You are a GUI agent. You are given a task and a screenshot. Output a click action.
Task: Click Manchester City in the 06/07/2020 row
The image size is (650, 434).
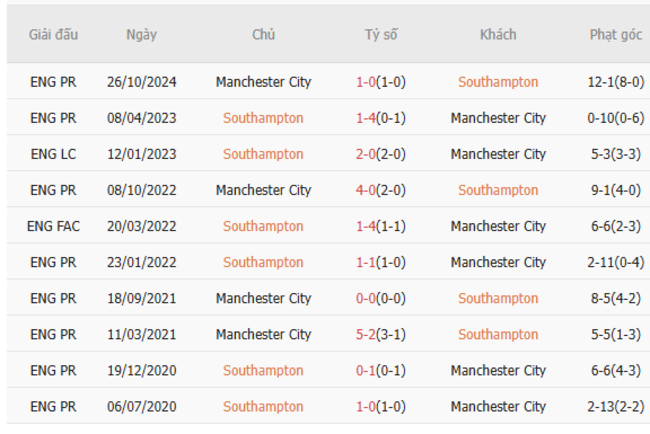click(497, 406)
